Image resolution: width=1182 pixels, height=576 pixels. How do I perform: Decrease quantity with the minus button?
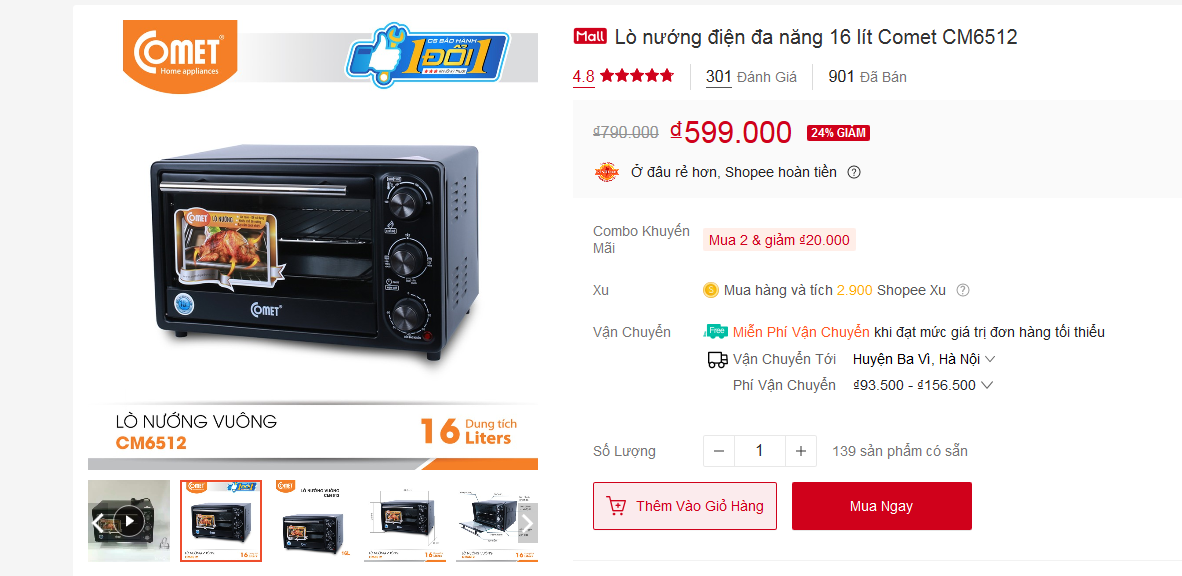coord(718,451)
